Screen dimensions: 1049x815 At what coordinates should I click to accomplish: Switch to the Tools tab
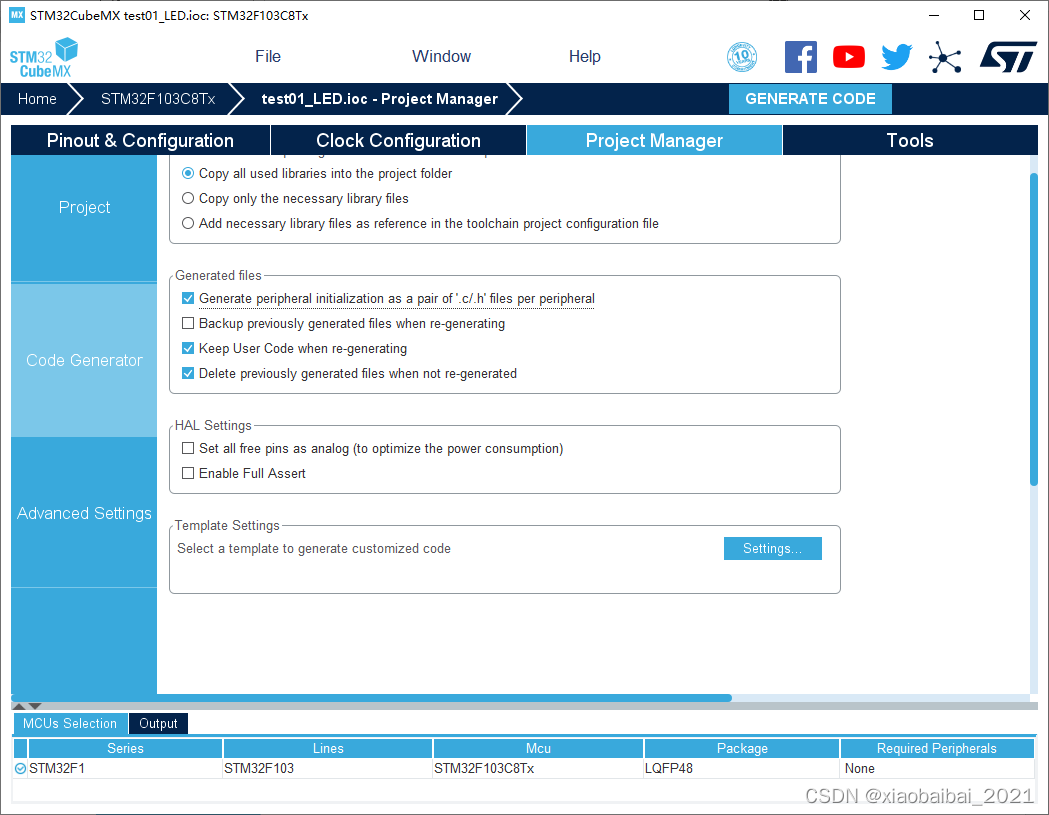click(x=910, y=141)
